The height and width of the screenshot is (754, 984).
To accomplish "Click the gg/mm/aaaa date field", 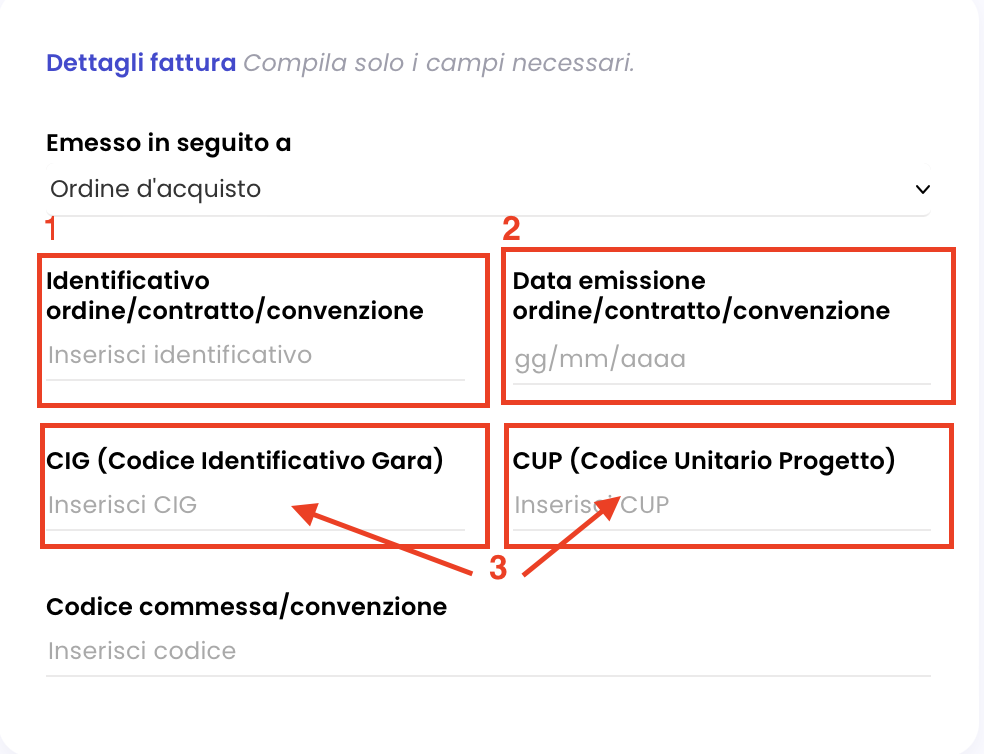I will pos(720,360).
